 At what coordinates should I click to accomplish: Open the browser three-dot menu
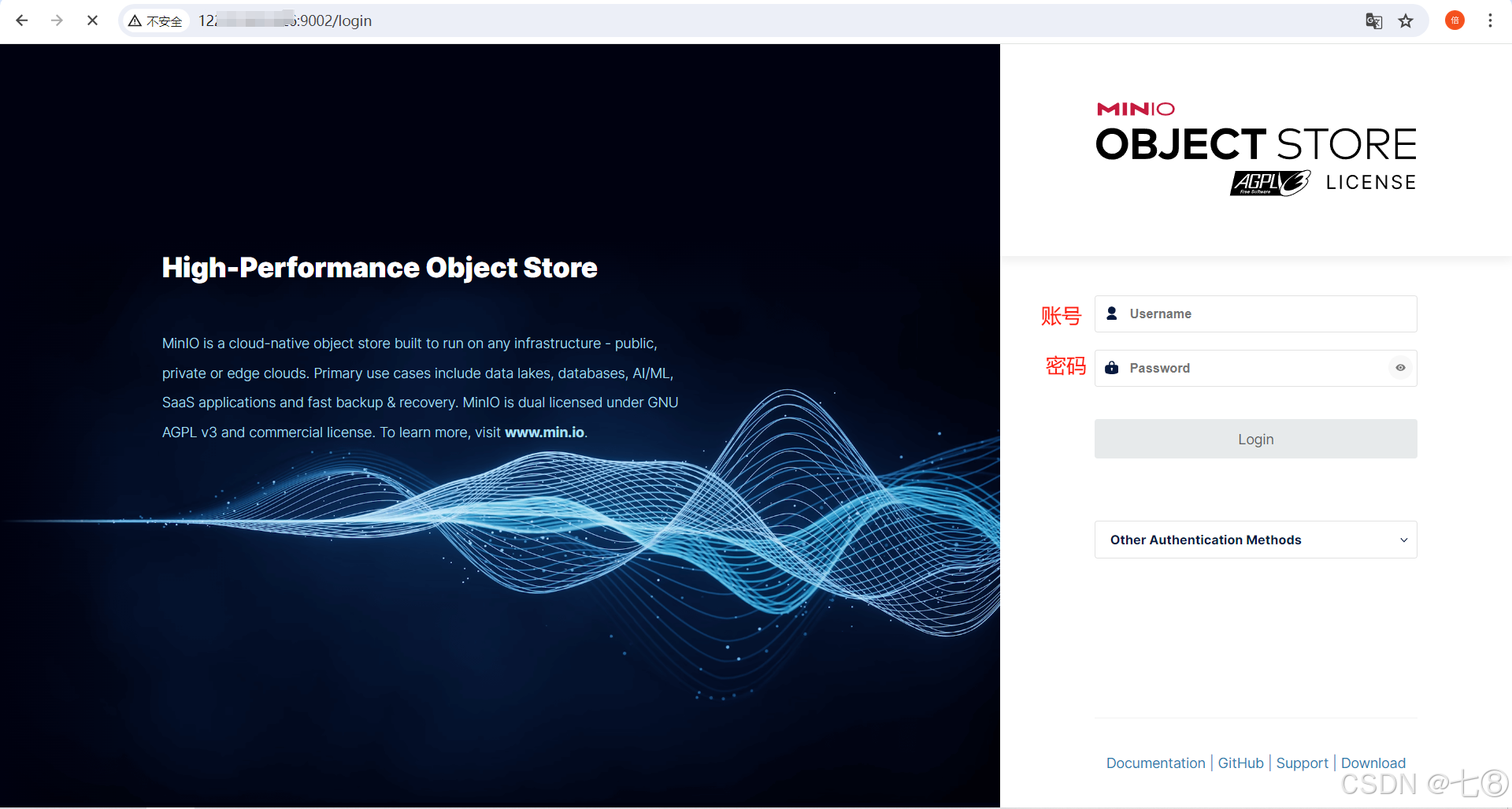pos(1490,20)
